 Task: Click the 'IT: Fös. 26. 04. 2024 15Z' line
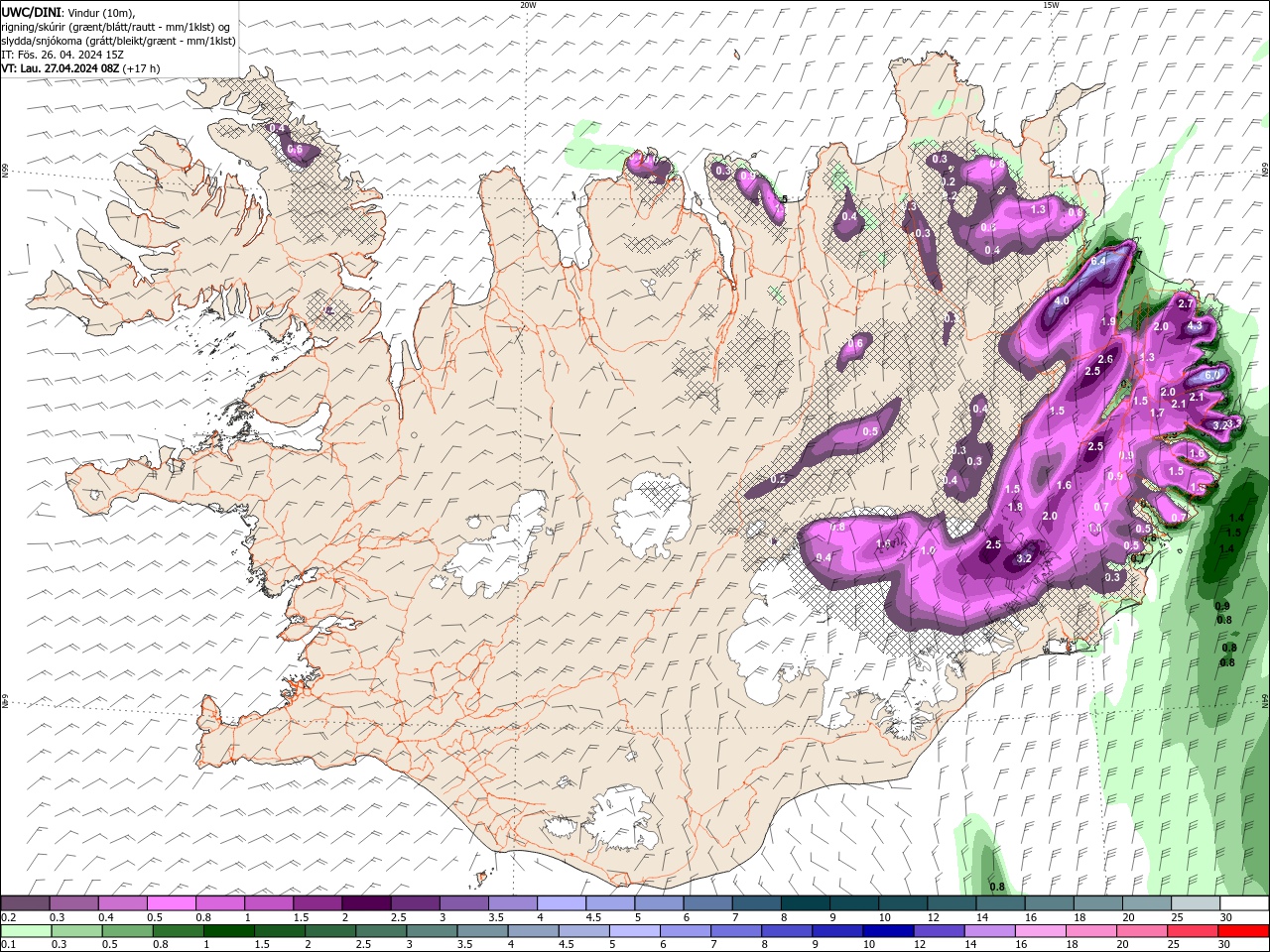(x=63, y=55)
